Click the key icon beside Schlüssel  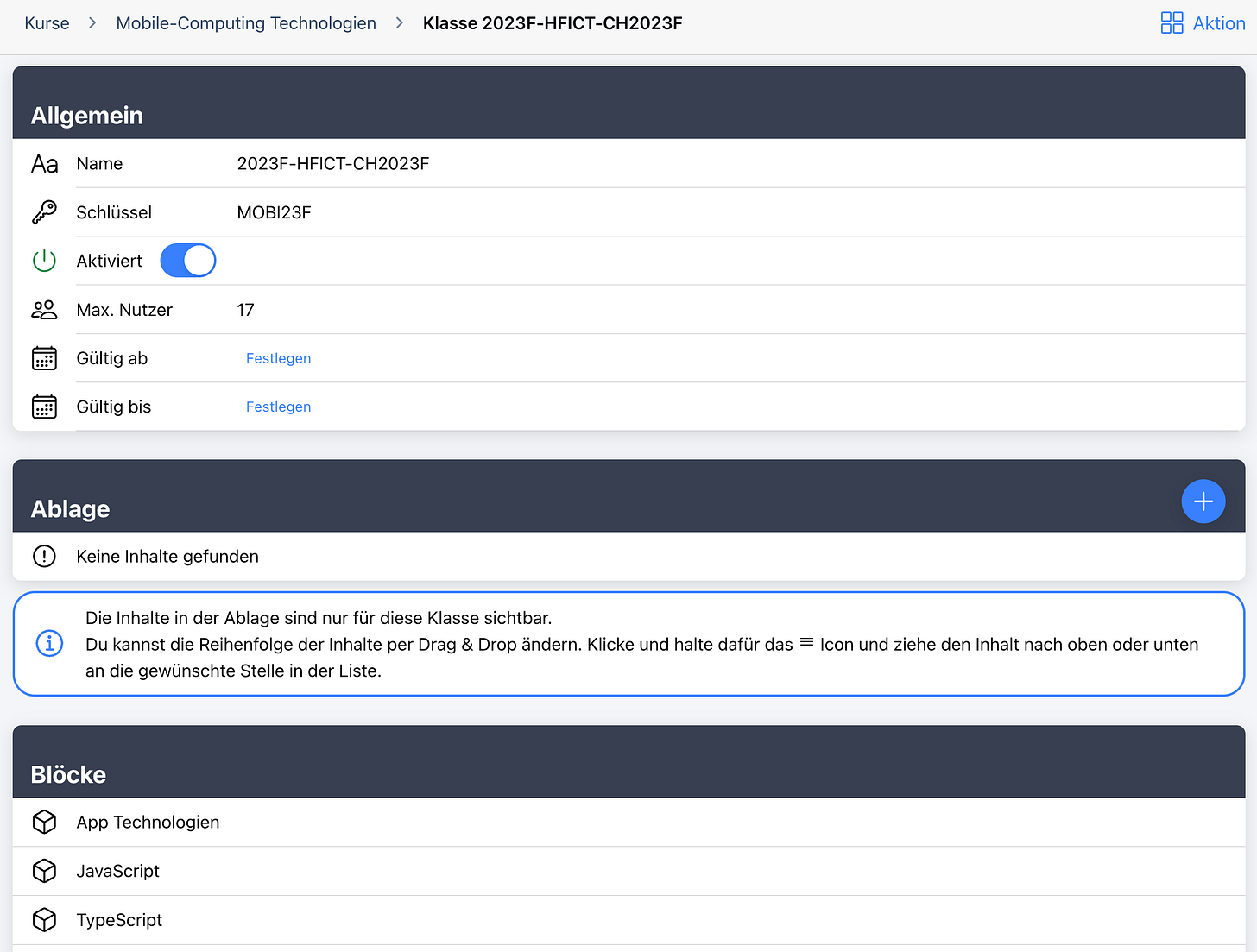(44, 212)
